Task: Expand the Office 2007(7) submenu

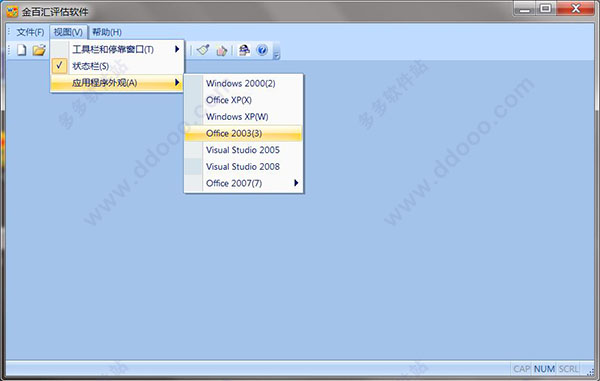Action: [x=244, y=183]
